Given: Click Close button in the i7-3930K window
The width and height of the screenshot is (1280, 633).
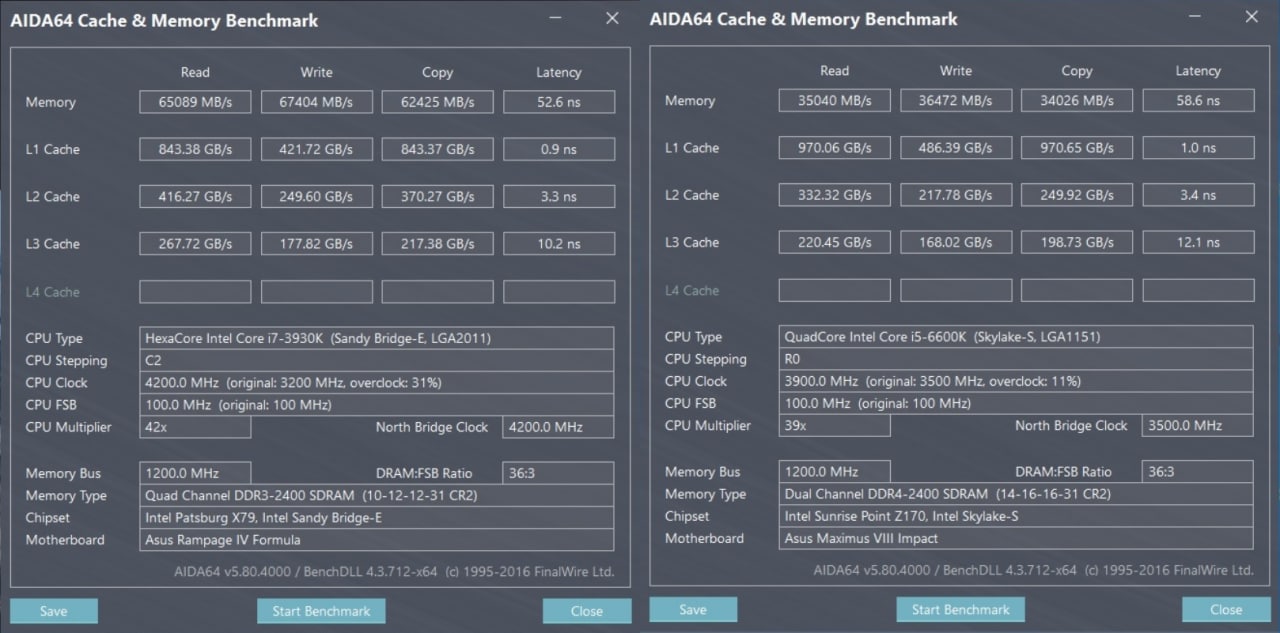Looking at the screenshot, I should [587, 611].
